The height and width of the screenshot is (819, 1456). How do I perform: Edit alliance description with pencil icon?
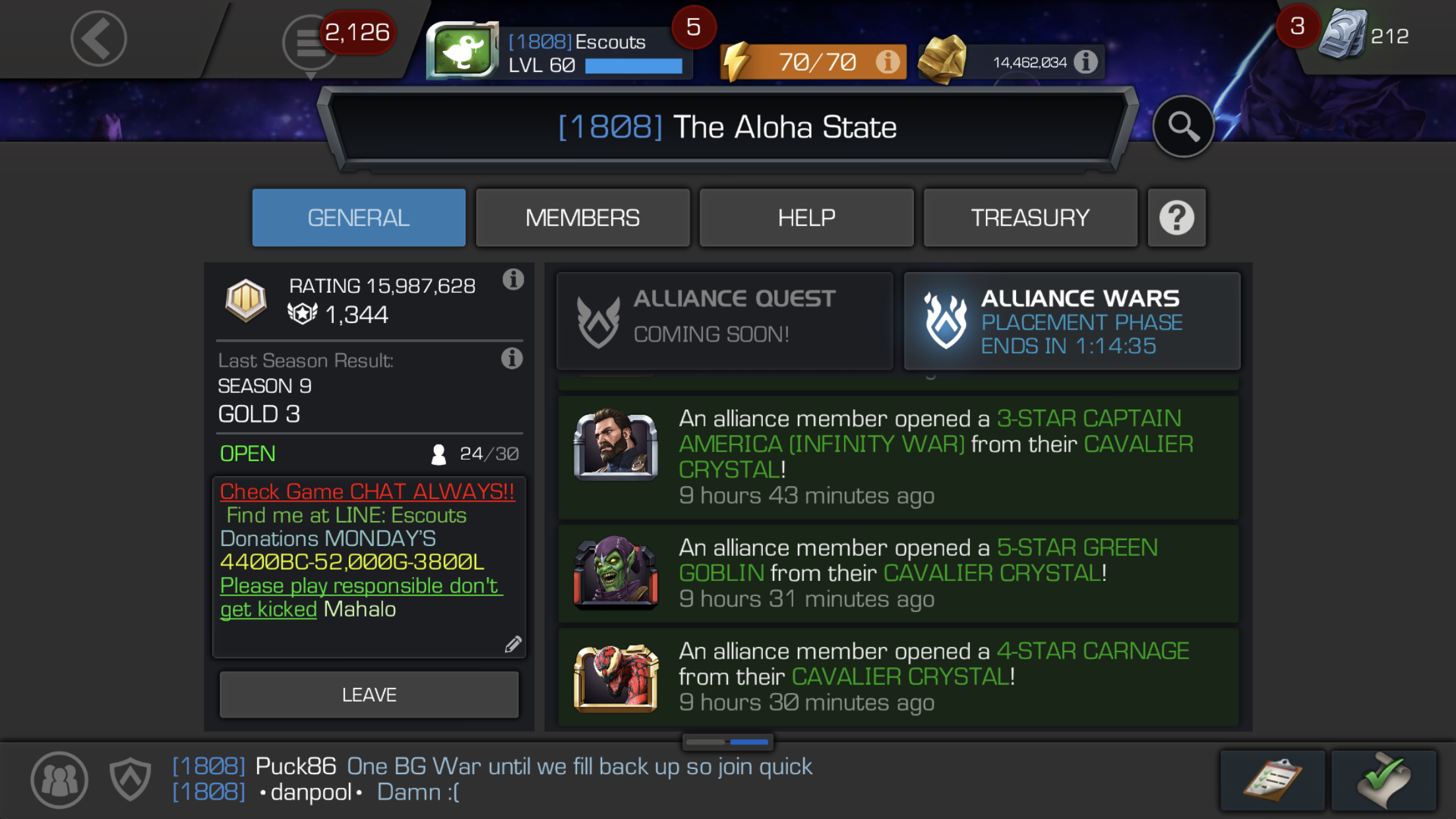pyautogui.click(x=513, y=644)
